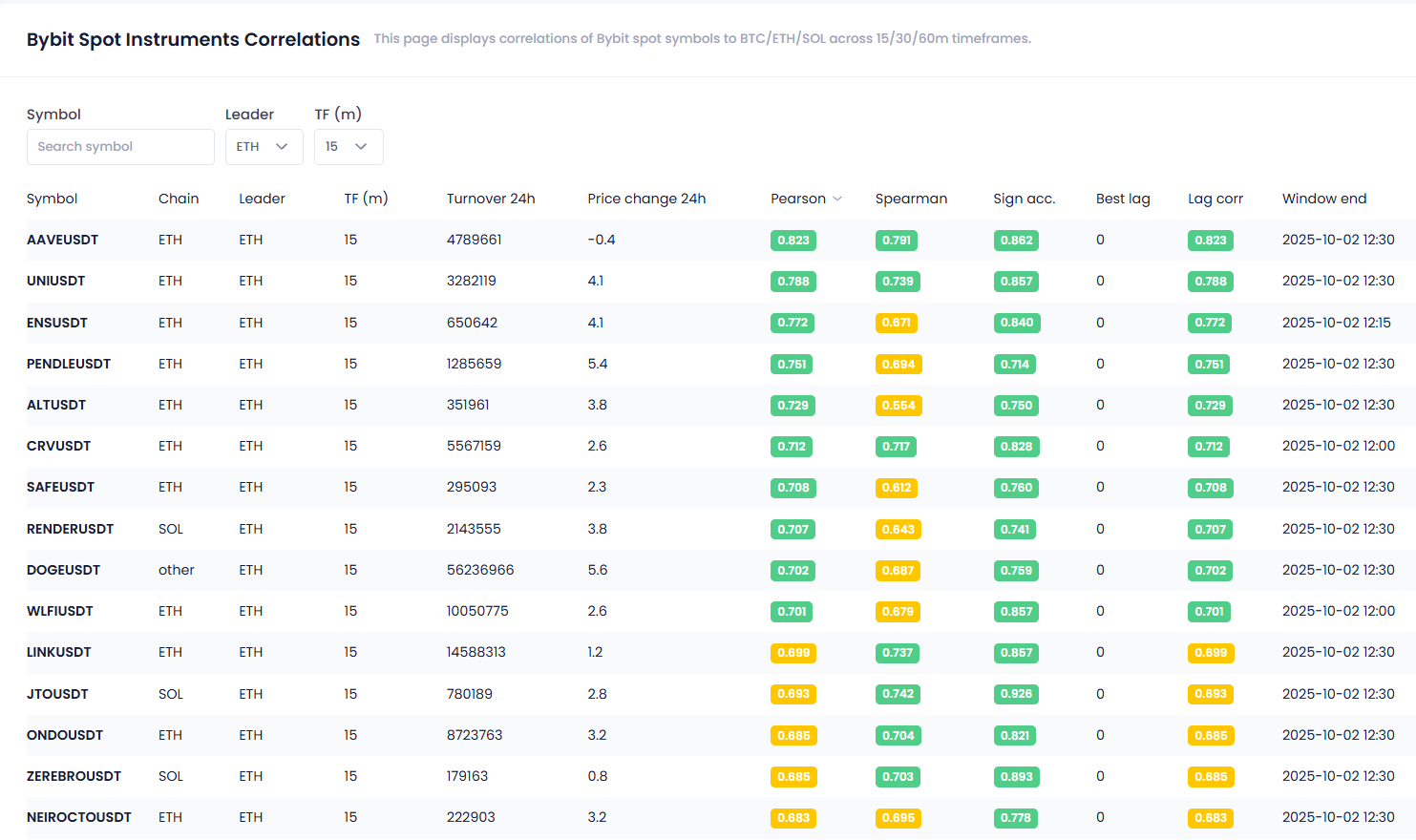Select the RENDERUSDT symbol row

click(721, 529)
